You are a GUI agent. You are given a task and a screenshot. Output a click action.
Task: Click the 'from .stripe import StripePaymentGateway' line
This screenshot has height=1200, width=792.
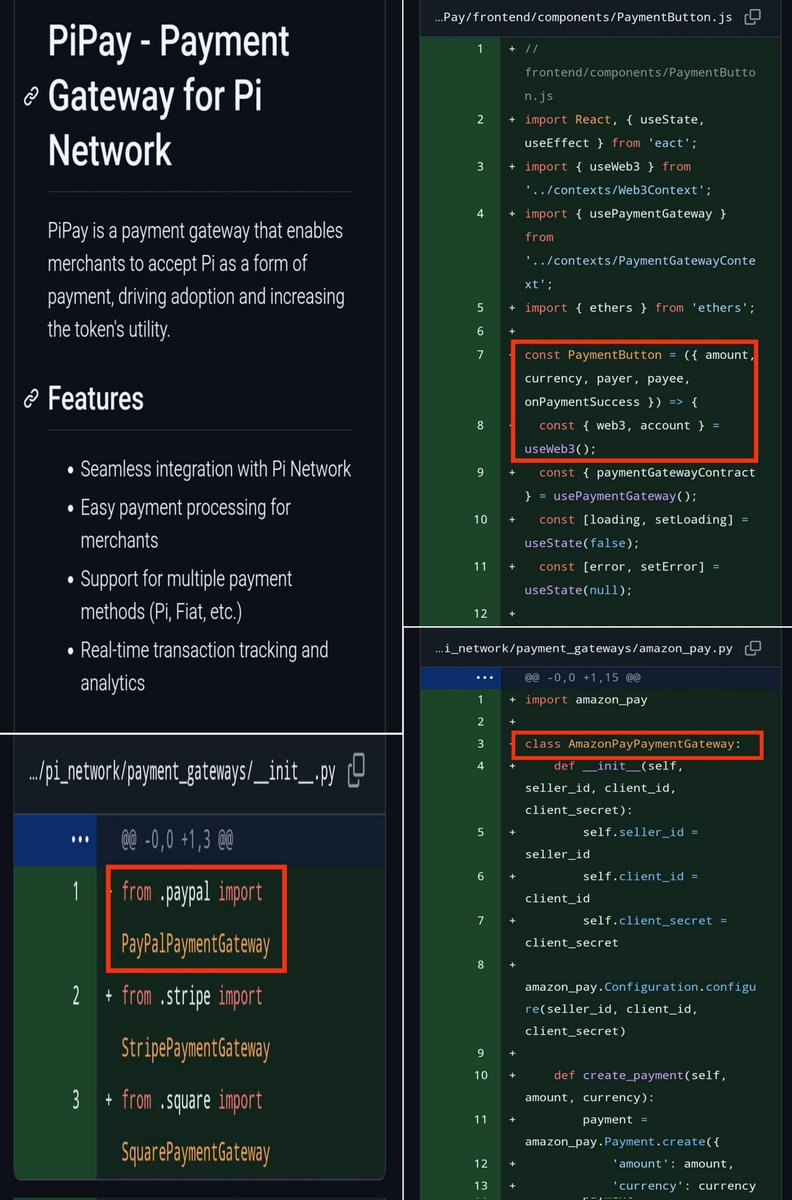[196, 1022]
